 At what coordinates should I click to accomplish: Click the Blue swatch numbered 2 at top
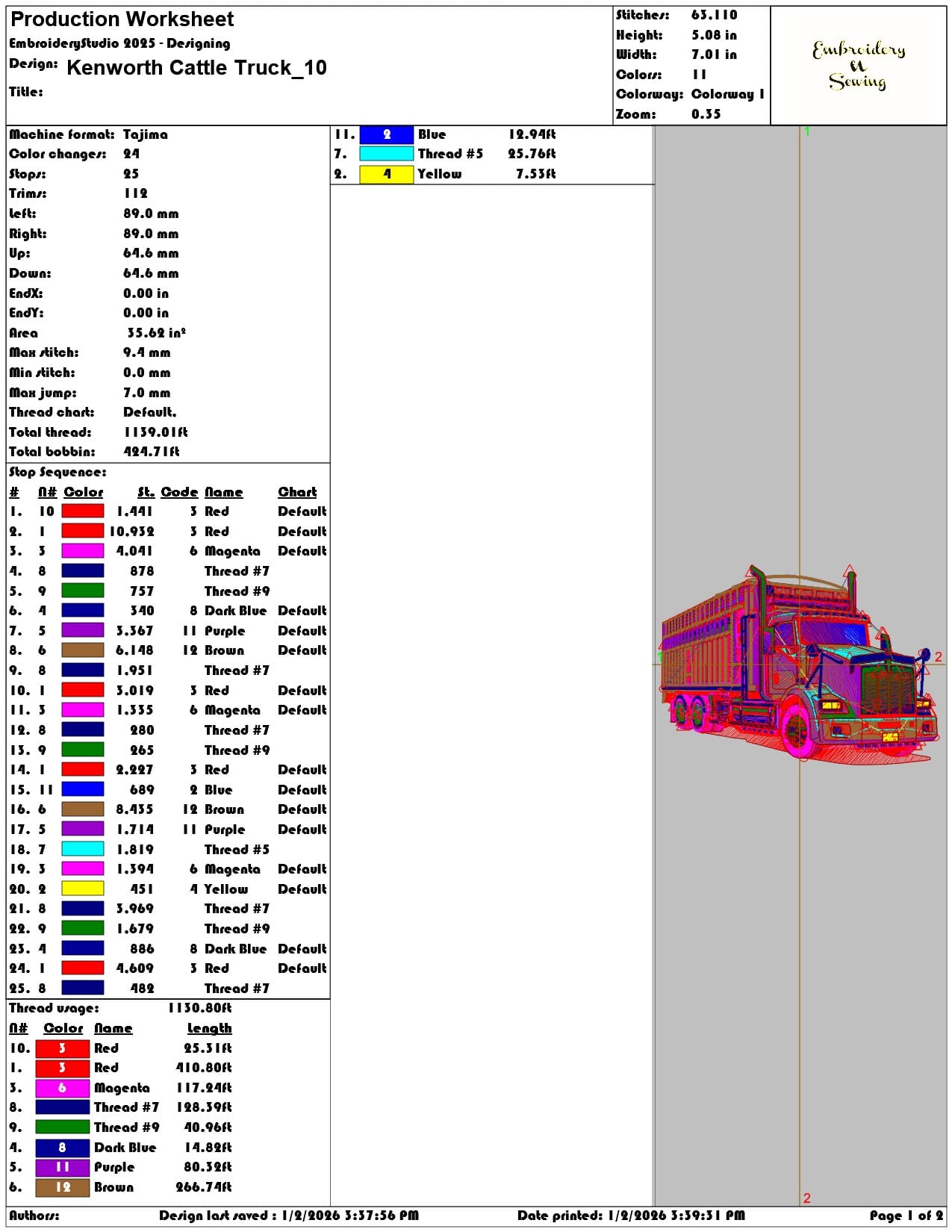[x=386, y=134]
